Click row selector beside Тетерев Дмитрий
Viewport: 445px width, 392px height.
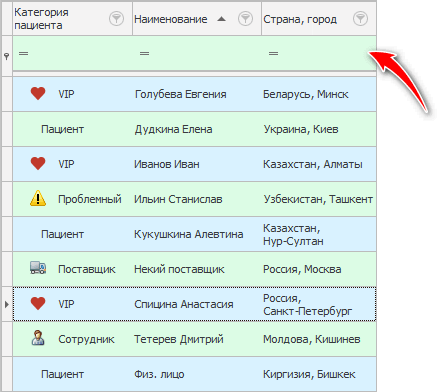7,339
